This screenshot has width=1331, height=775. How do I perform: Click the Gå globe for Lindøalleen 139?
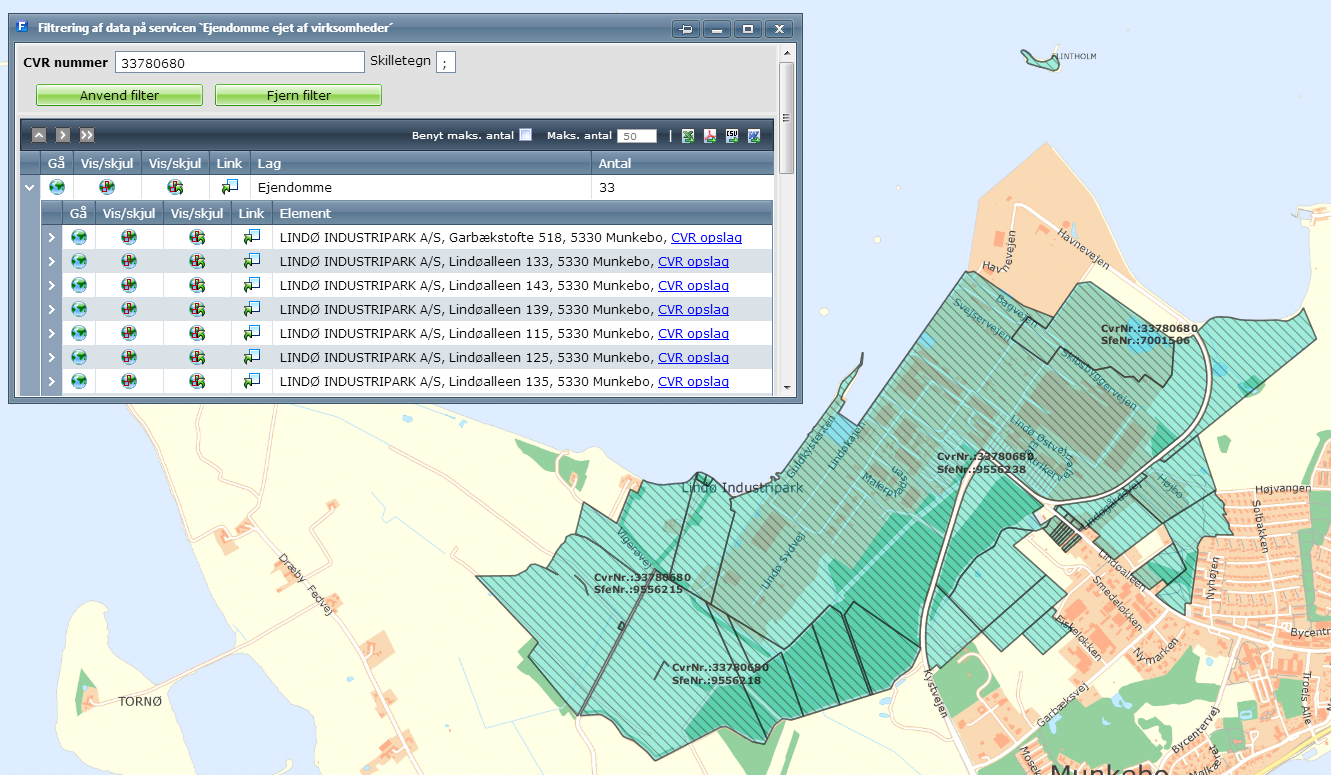(79, 309)
